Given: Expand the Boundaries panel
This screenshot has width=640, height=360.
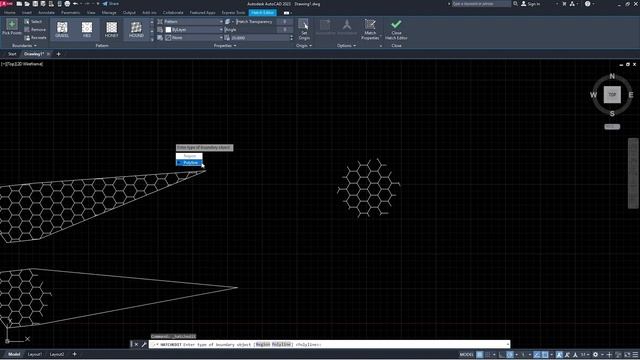Looking at the screenshot, I should [24, 46].
